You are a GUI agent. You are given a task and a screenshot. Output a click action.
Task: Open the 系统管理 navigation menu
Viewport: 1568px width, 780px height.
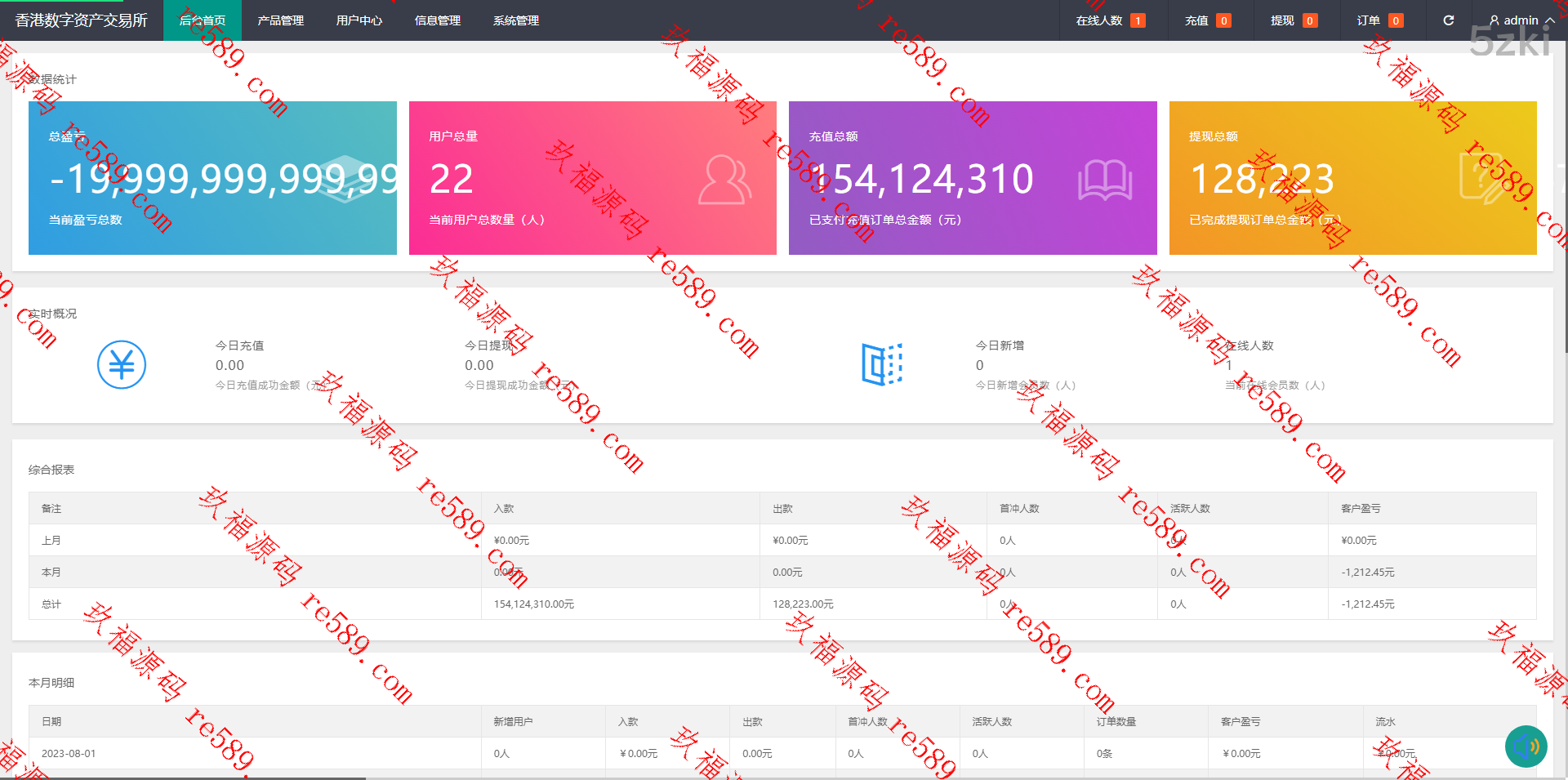[515, 20]
